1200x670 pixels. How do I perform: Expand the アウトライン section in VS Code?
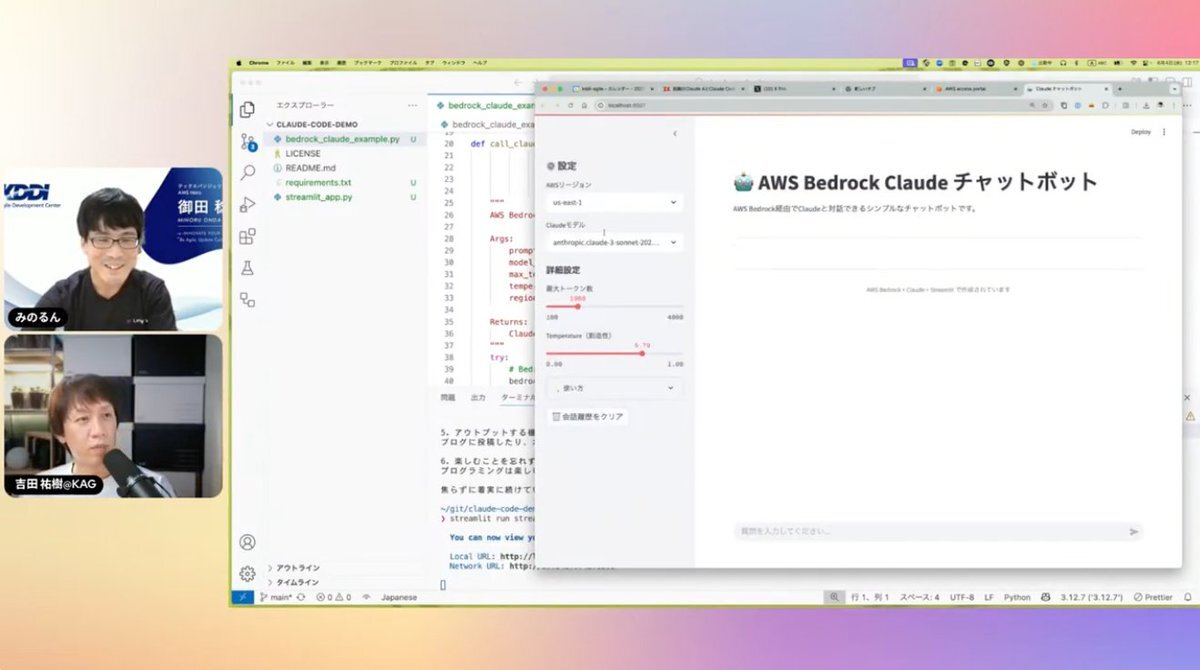pyautogui.click(x=297, y=568)
